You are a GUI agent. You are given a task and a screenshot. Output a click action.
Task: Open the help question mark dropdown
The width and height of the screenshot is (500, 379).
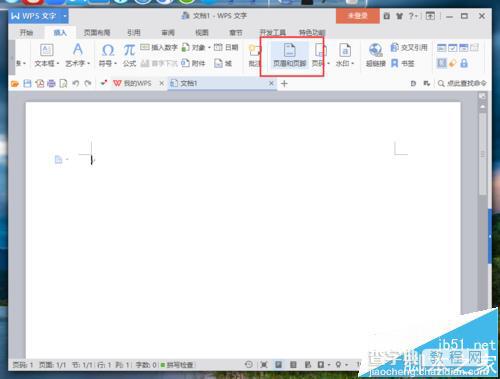413,16
